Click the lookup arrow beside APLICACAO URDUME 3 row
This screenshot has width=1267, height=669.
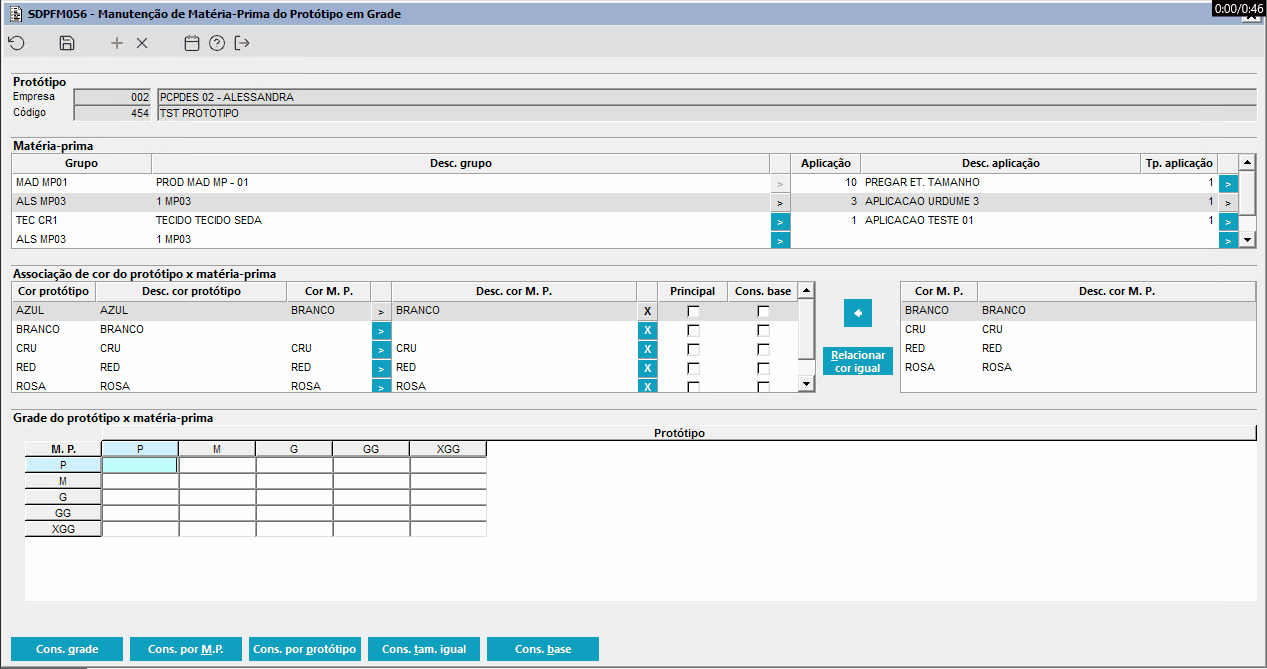(1228, 203)
